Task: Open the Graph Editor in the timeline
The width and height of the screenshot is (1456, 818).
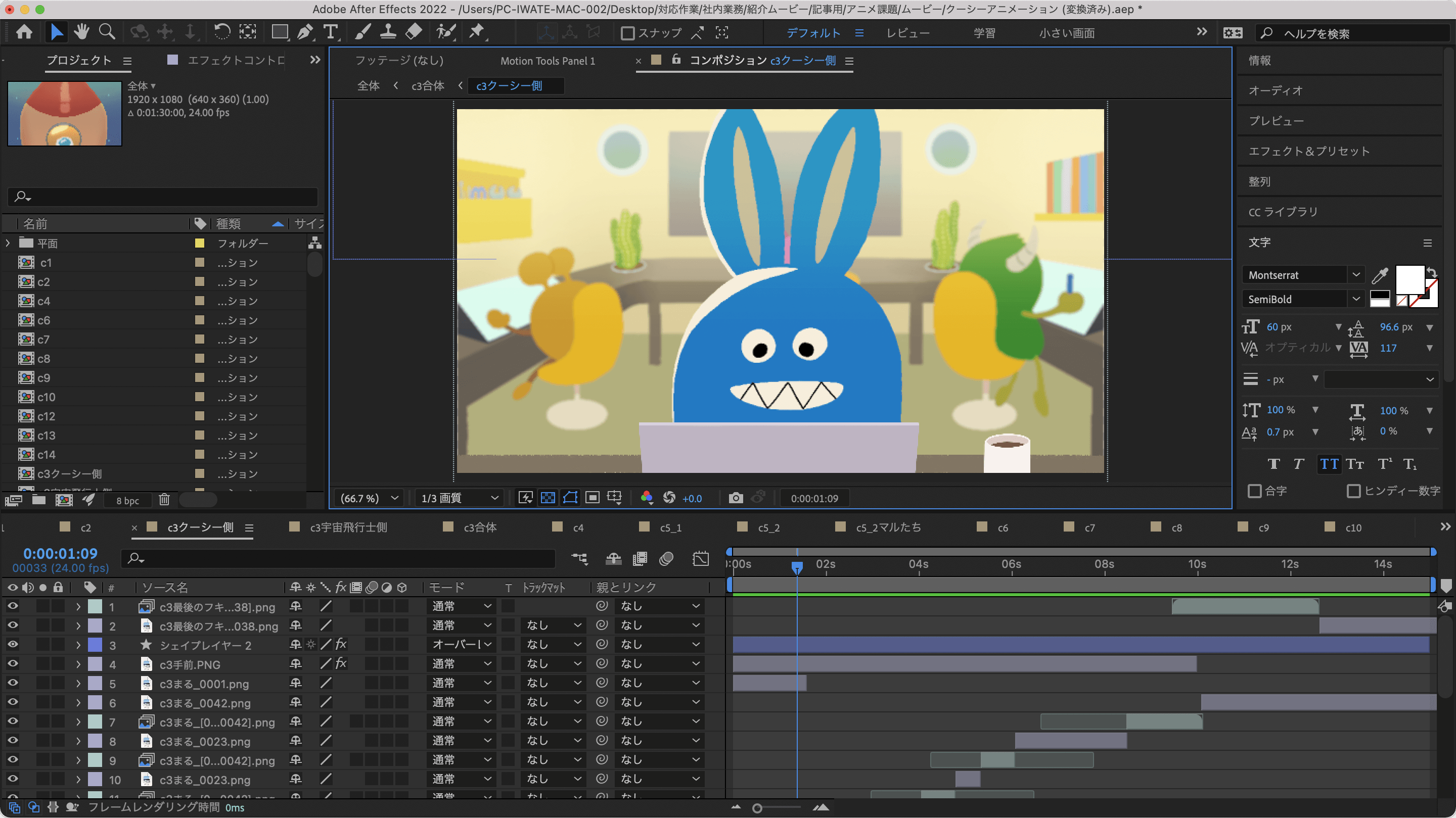Action: click(x=701, y=559)
